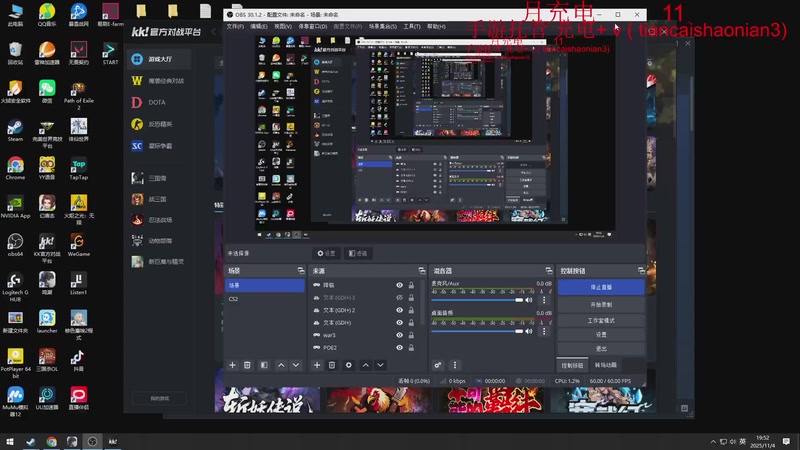Click the stream thumbnail at bottom left of KK window

267,400
